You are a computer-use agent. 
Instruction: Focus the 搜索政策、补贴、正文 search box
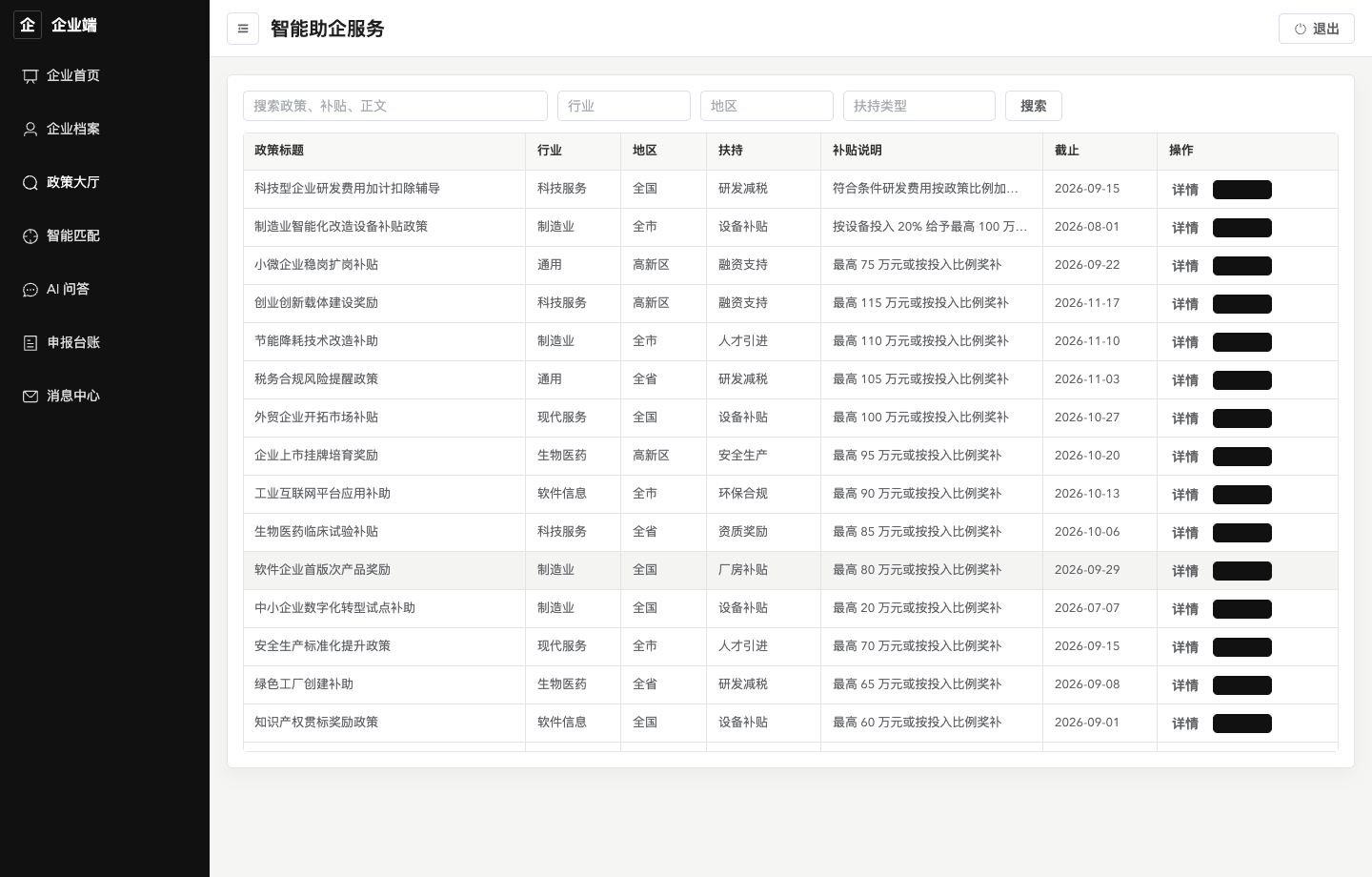[x=395, y=106]
